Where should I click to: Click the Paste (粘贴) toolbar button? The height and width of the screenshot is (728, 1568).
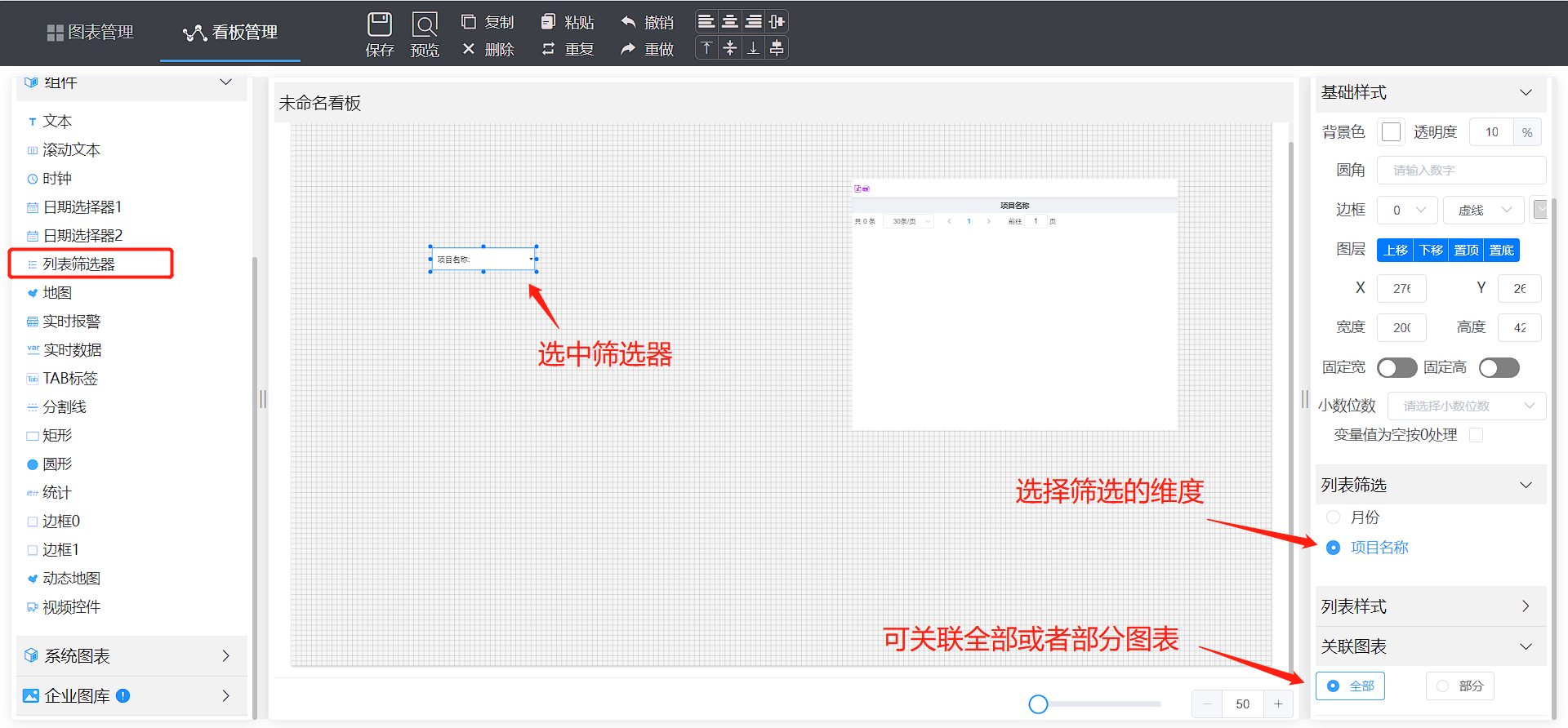coord(568,22)
